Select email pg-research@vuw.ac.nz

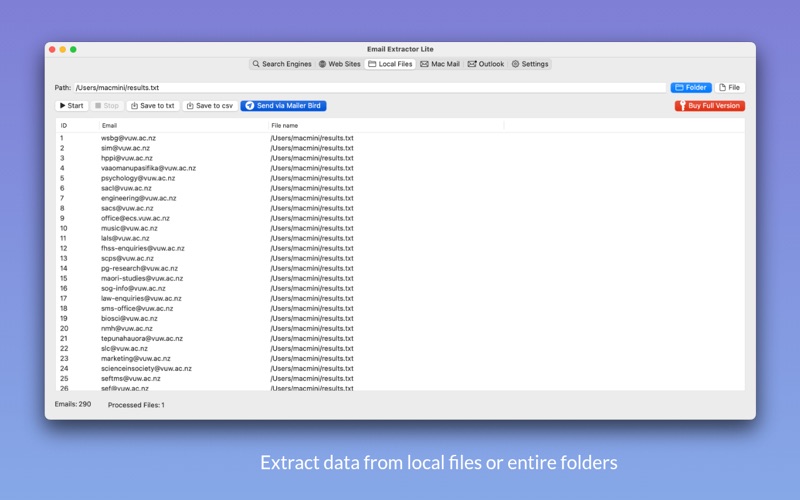click(139, 268)
